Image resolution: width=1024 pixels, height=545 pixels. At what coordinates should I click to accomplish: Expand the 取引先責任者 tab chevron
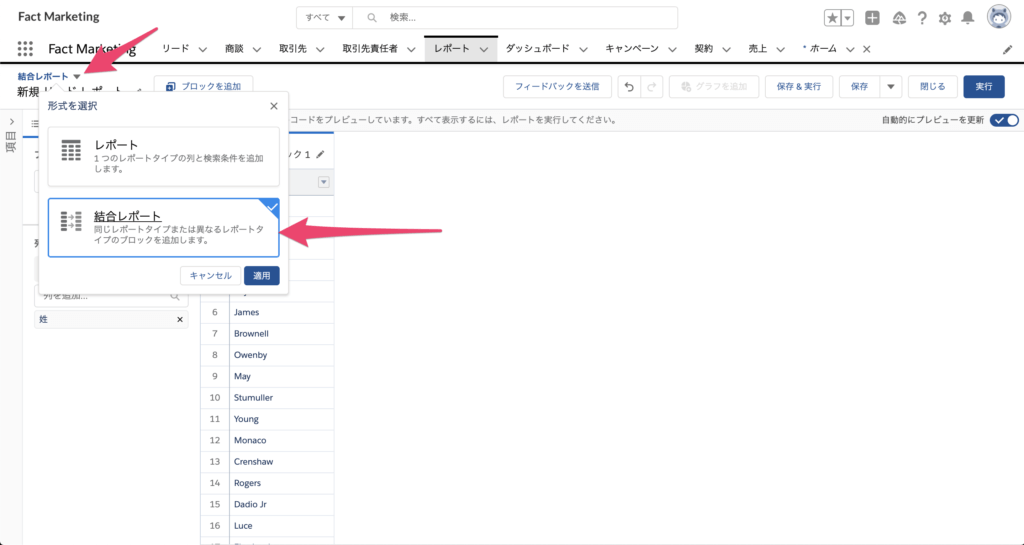(x=411, y=50)
